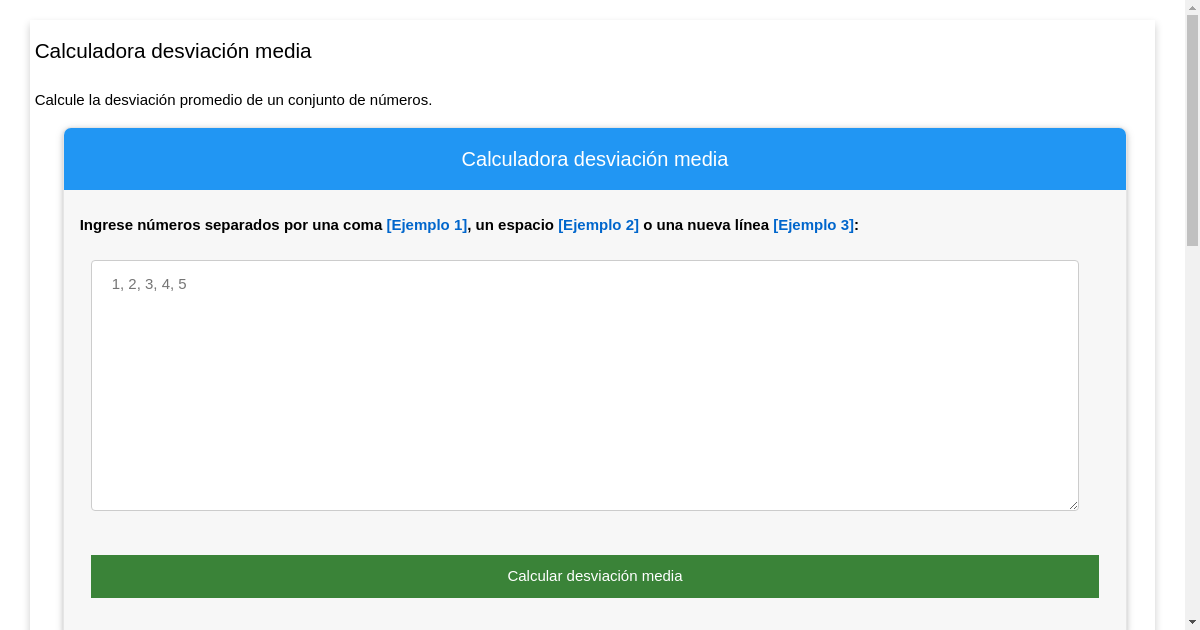
Task: Click the example link for newline-separated numbers
Action: click(x=812, y=225)
